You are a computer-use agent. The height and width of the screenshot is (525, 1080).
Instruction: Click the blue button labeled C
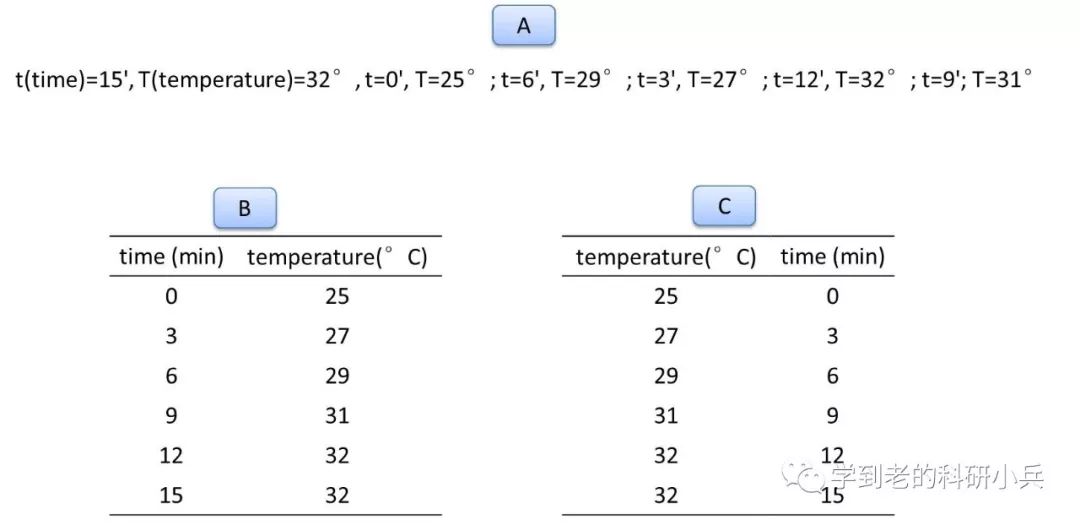tap(724, 206)
